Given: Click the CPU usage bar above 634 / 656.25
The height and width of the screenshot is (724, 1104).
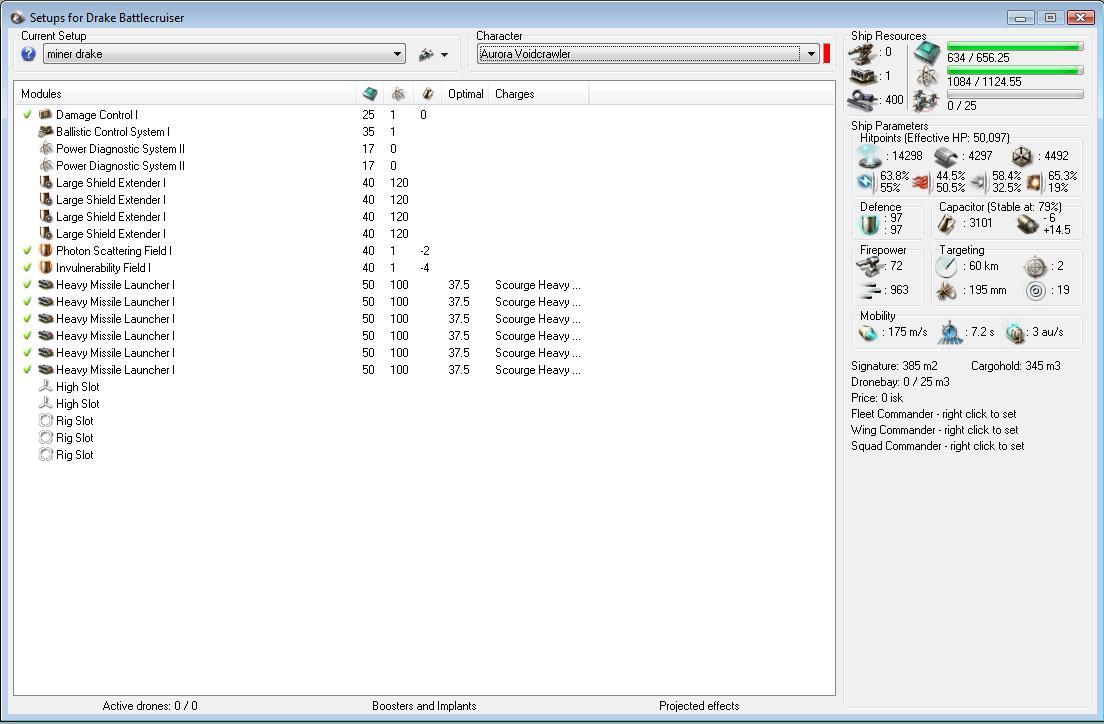Looking at the screenshot, I should tap(1015, 46).
